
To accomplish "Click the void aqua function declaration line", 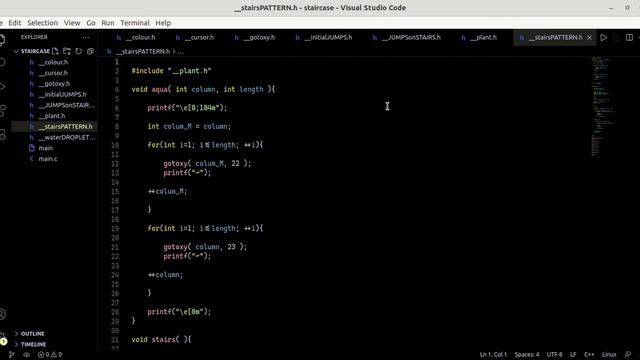I will tap(203, 89).
